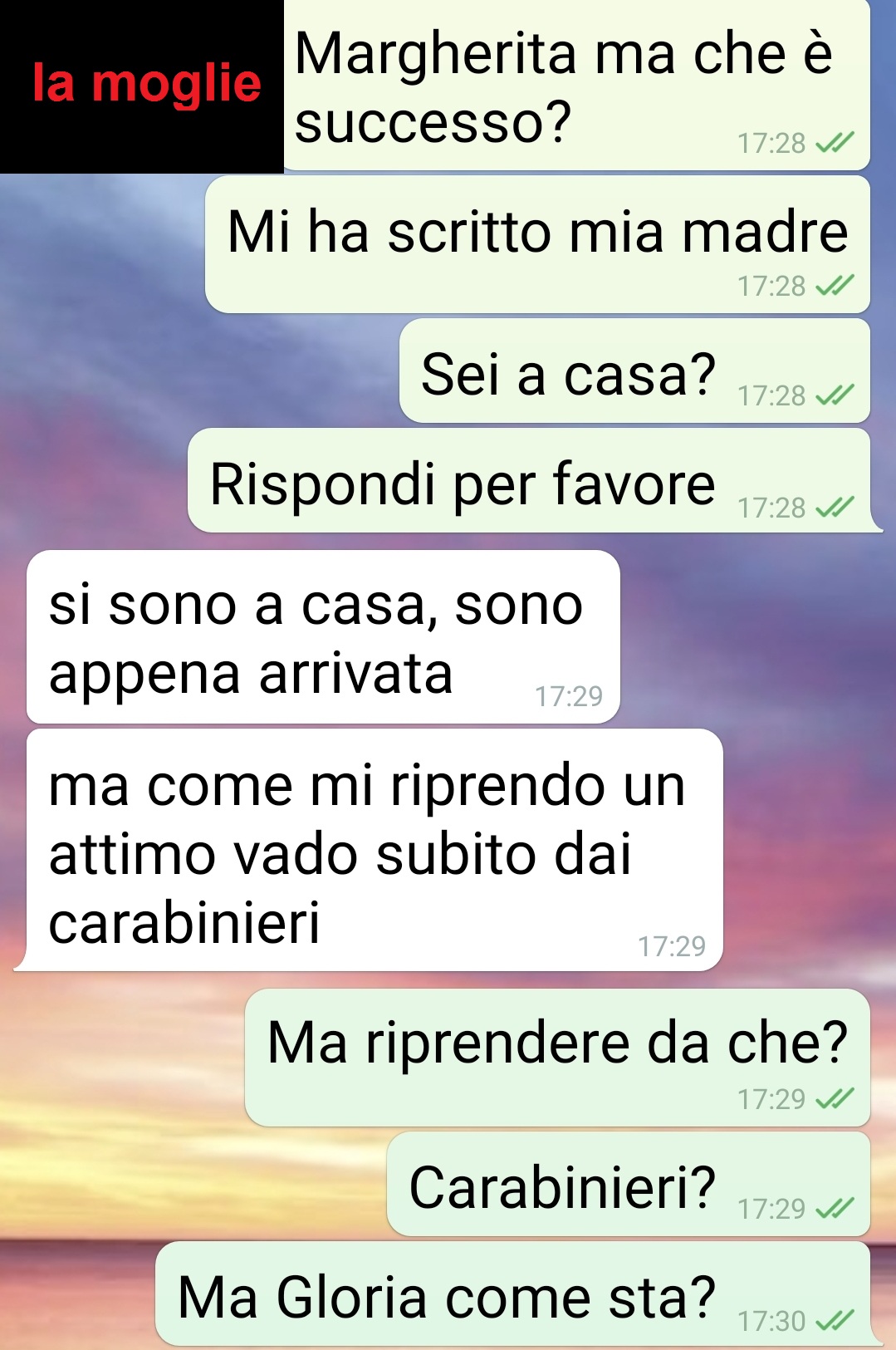Click the red 'la moglie' label
Viewport: 896px width, 1350px height.
pyautogui.click(x=147, y=84)
